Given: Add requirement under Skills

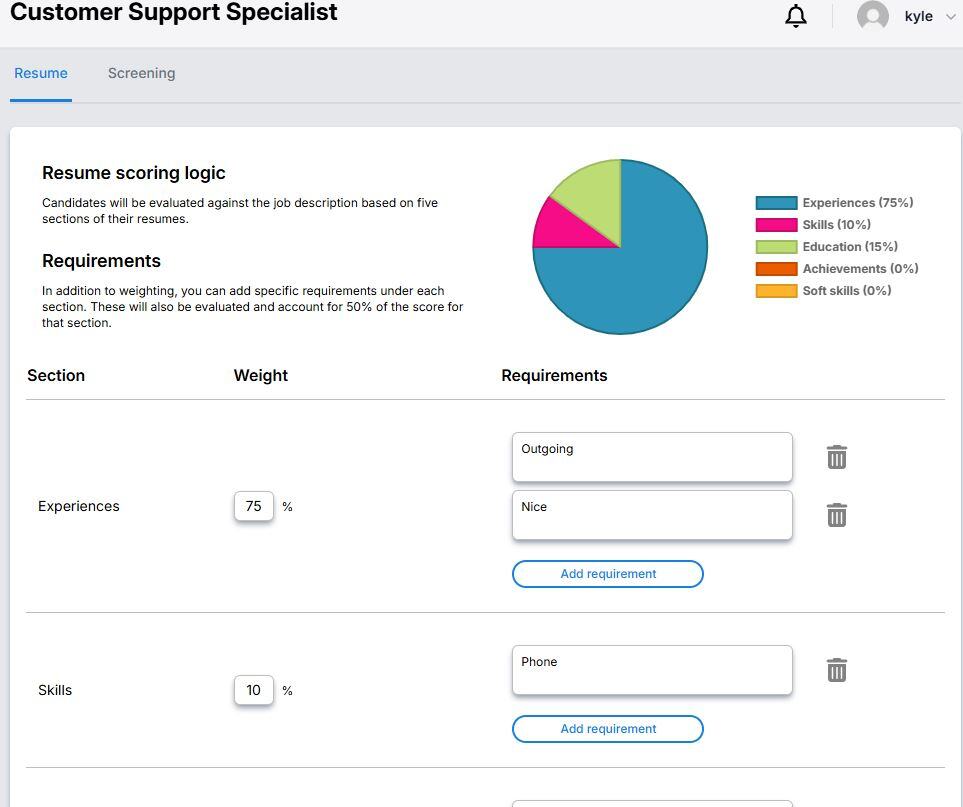Looking at the screenshot, I should [607, 728].
